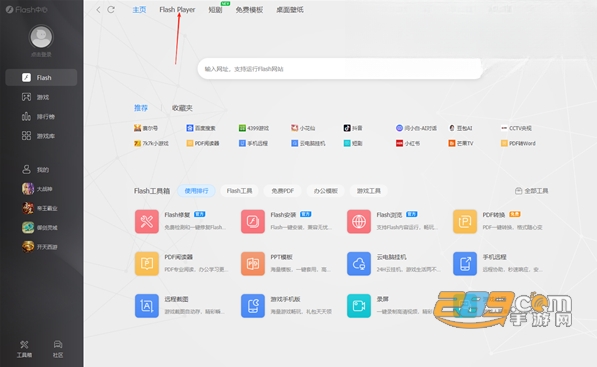597x367 pixels.
Task: Open 手机远程 shortcut in favorites row
Action: click(253, 144)
